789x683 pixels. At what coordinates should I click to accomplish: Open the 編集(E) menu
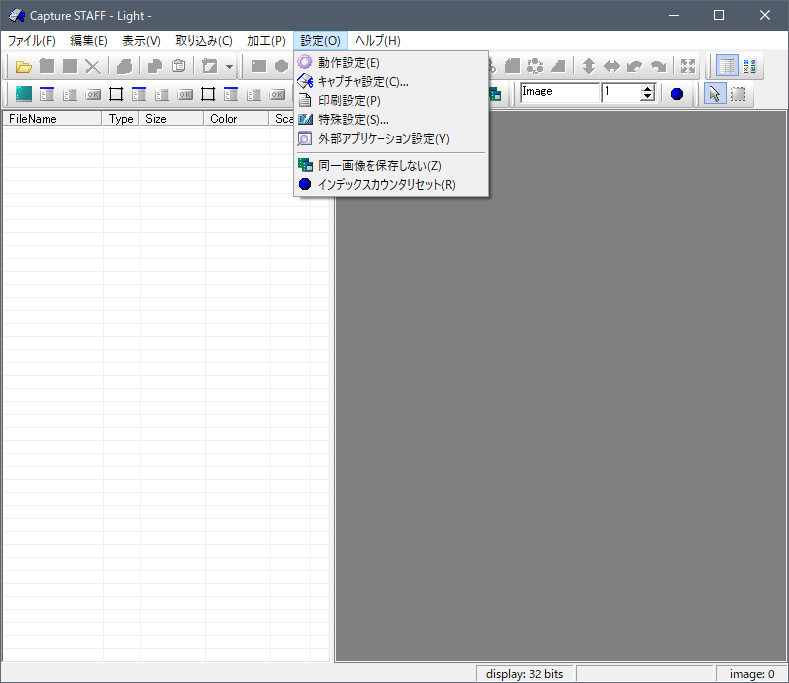(x=89, y=41)
